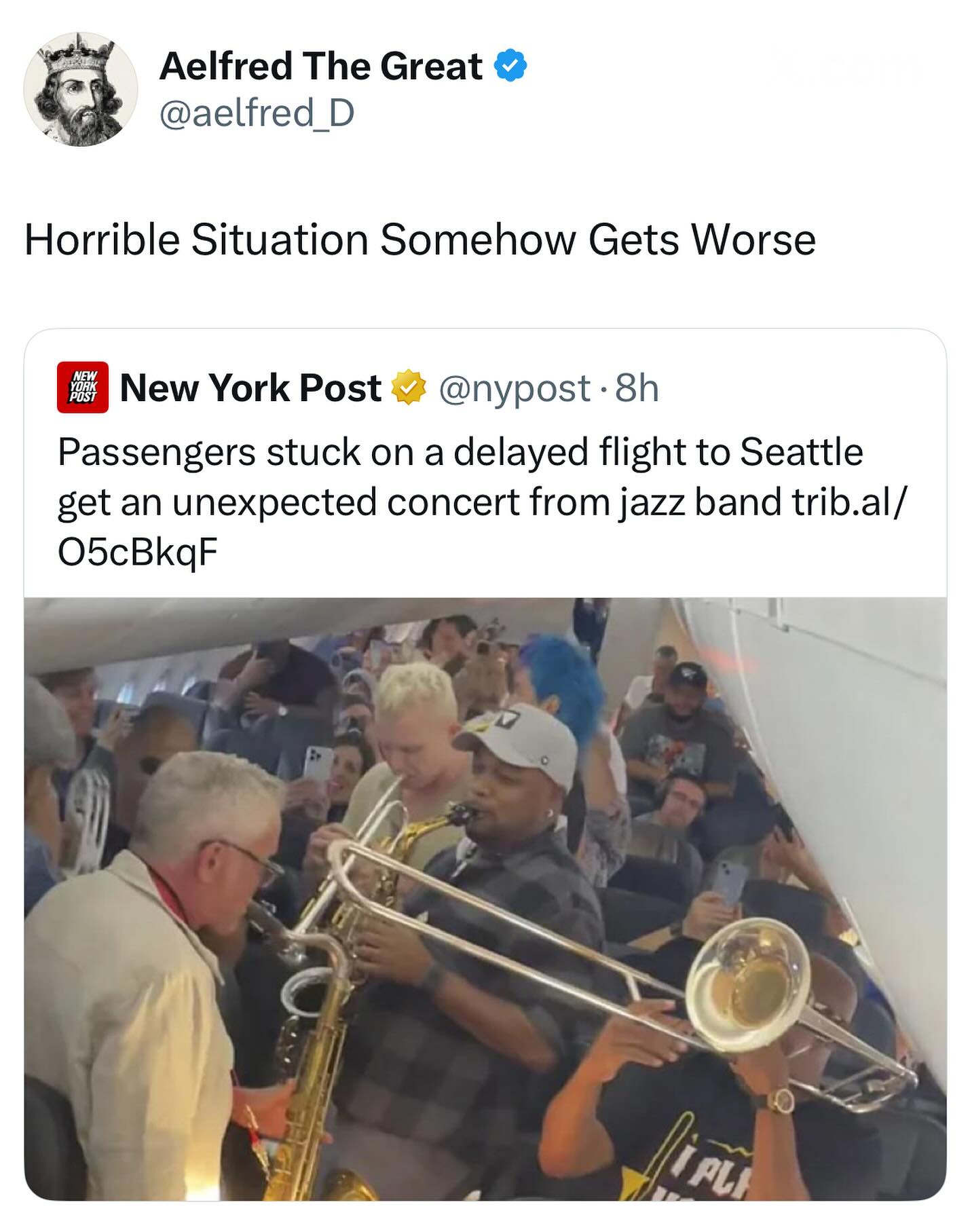Viewport: 970px width, 1232px height.
Task: Open the @nypost handle
Action: coord(515,388)
